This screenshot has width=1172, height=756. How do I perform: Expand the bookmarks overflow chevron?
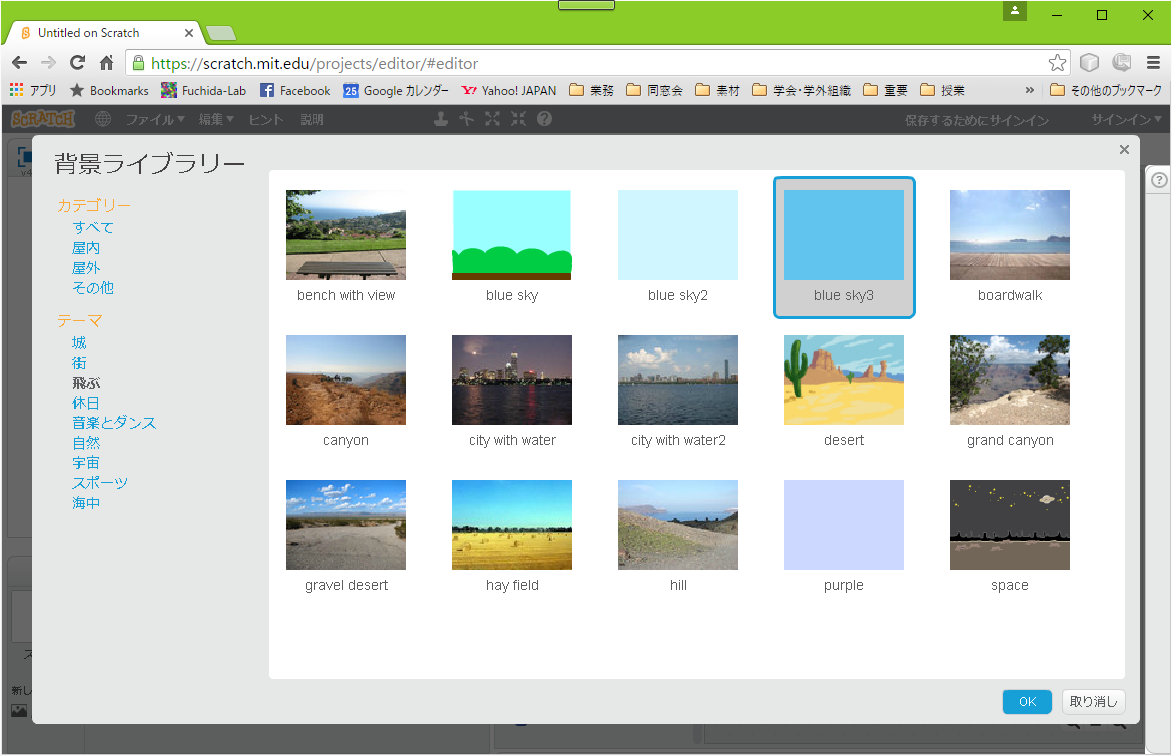pos(1030,90)
